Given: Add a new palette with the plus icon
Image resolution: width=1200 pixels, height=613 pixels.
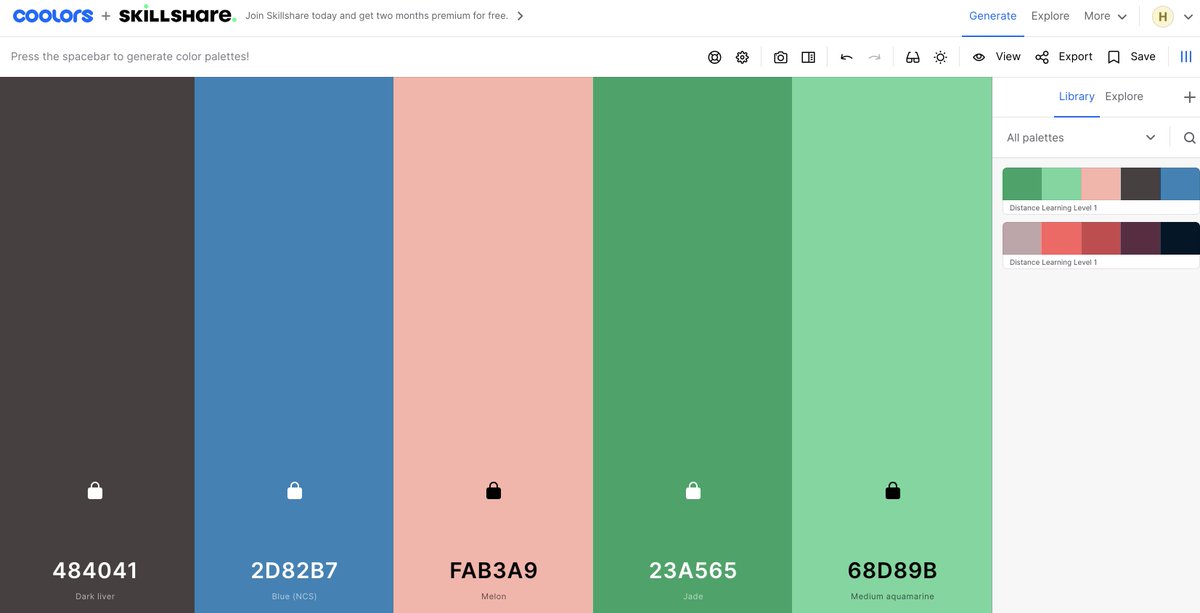Looking at the screenshot, I should coord(1189,97).
